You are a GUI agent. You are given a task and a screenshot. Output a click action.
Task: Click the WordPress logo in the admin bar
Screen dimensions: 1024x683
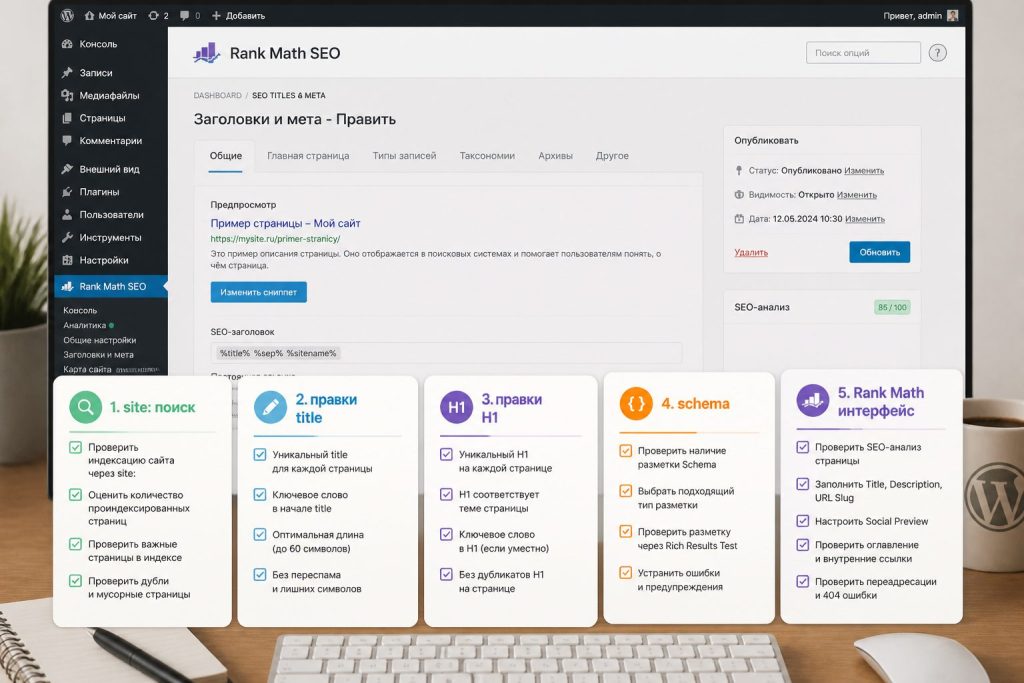coord(67,16)
